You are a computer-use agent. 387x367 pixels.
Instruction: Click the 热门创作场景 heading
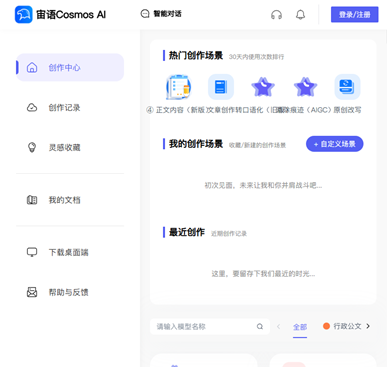(x=196, y=55)
